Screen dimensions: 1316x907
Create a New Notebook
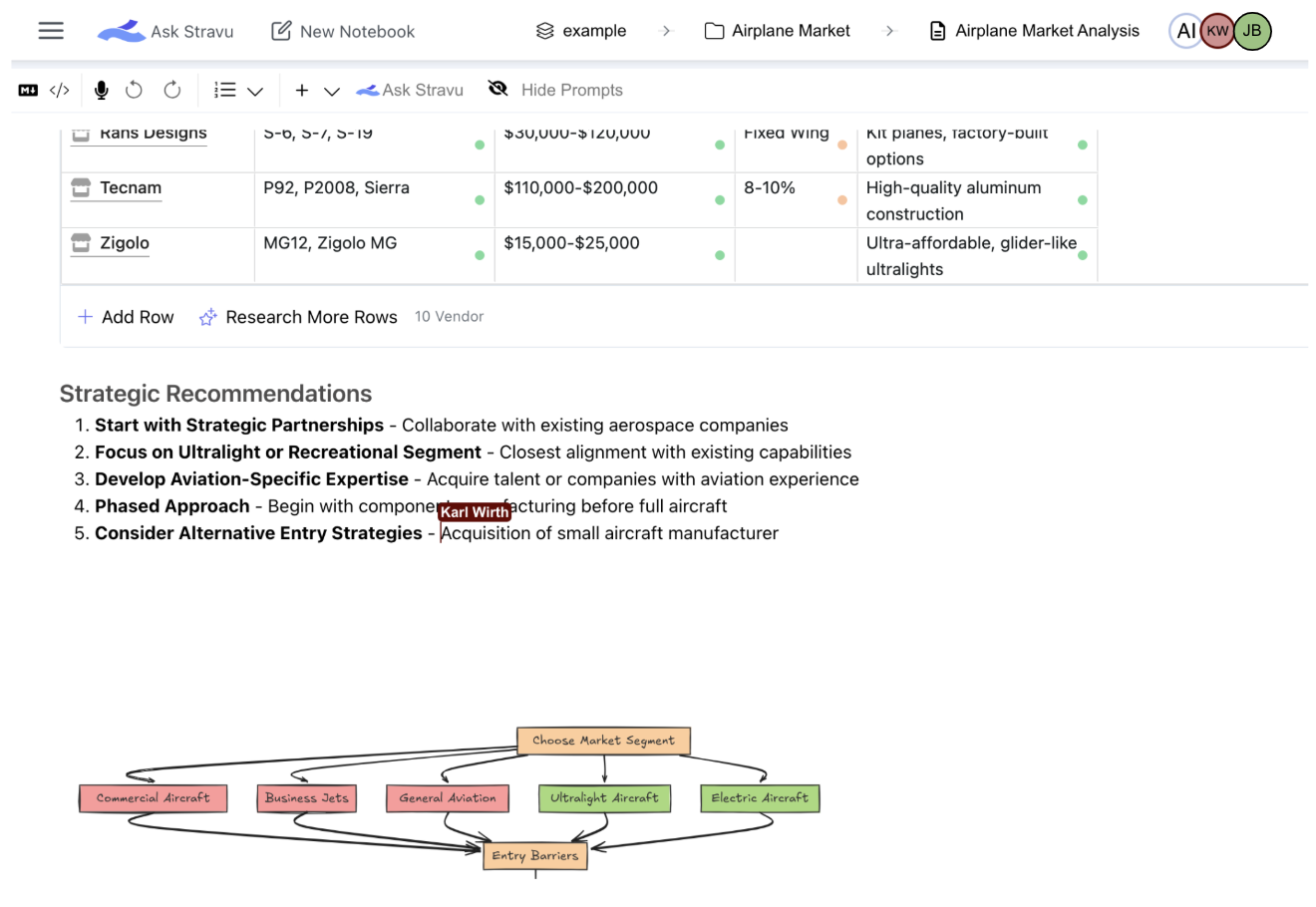pos(343,31)
